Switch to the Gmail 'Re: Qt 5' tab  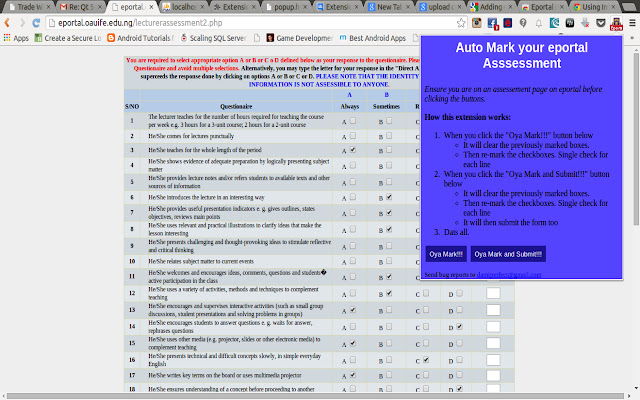[80, 7]
